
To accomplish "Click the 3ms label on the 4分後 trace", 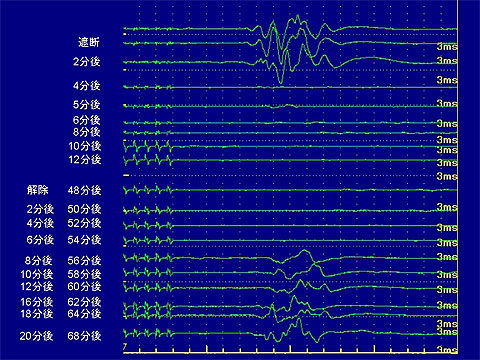I will click(447, 80).
